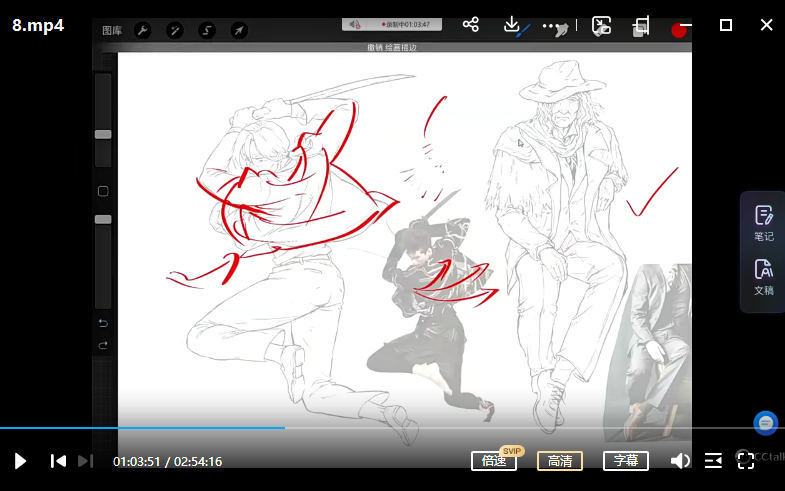This screenshot has width=785, height=491.
Task: Select the magic wand adjustments tool
Action: click(175, 31)
